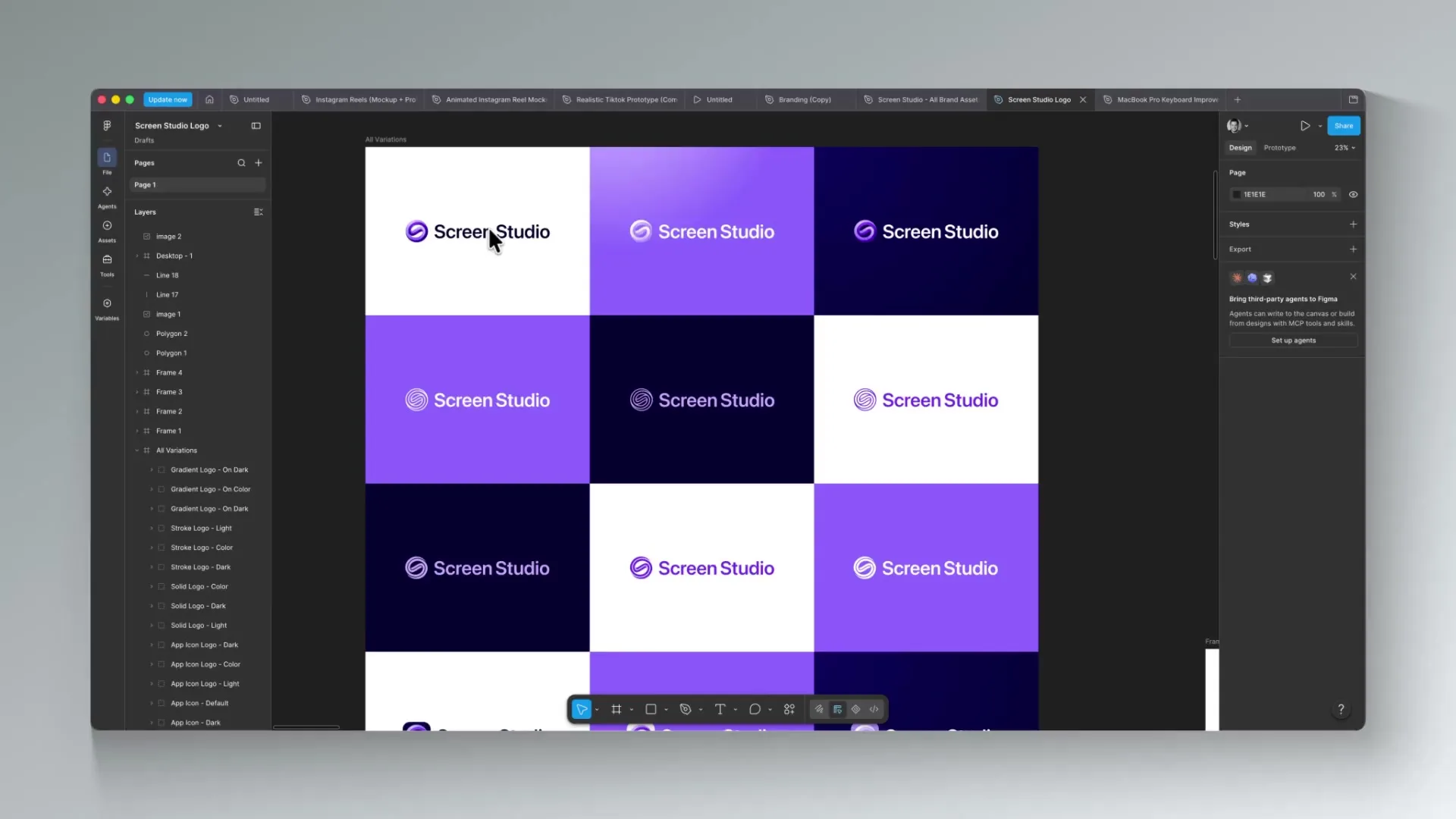Screen dimensions: 1456x819
Task: Open the Actions tool in the toolbar
Action: [x=789, y=709]
